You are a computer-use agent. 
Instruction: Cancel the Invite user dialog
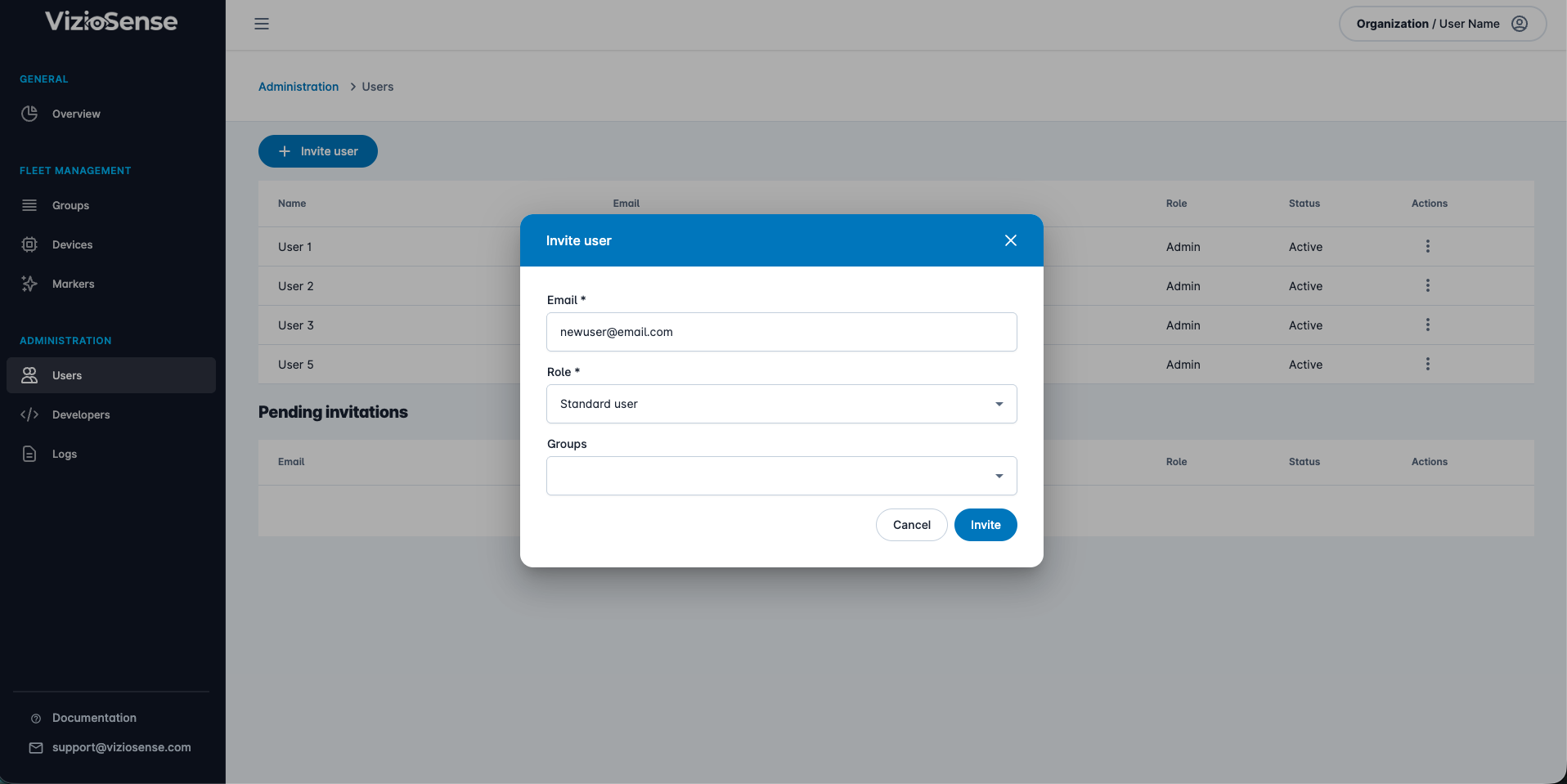coord(912,525)
